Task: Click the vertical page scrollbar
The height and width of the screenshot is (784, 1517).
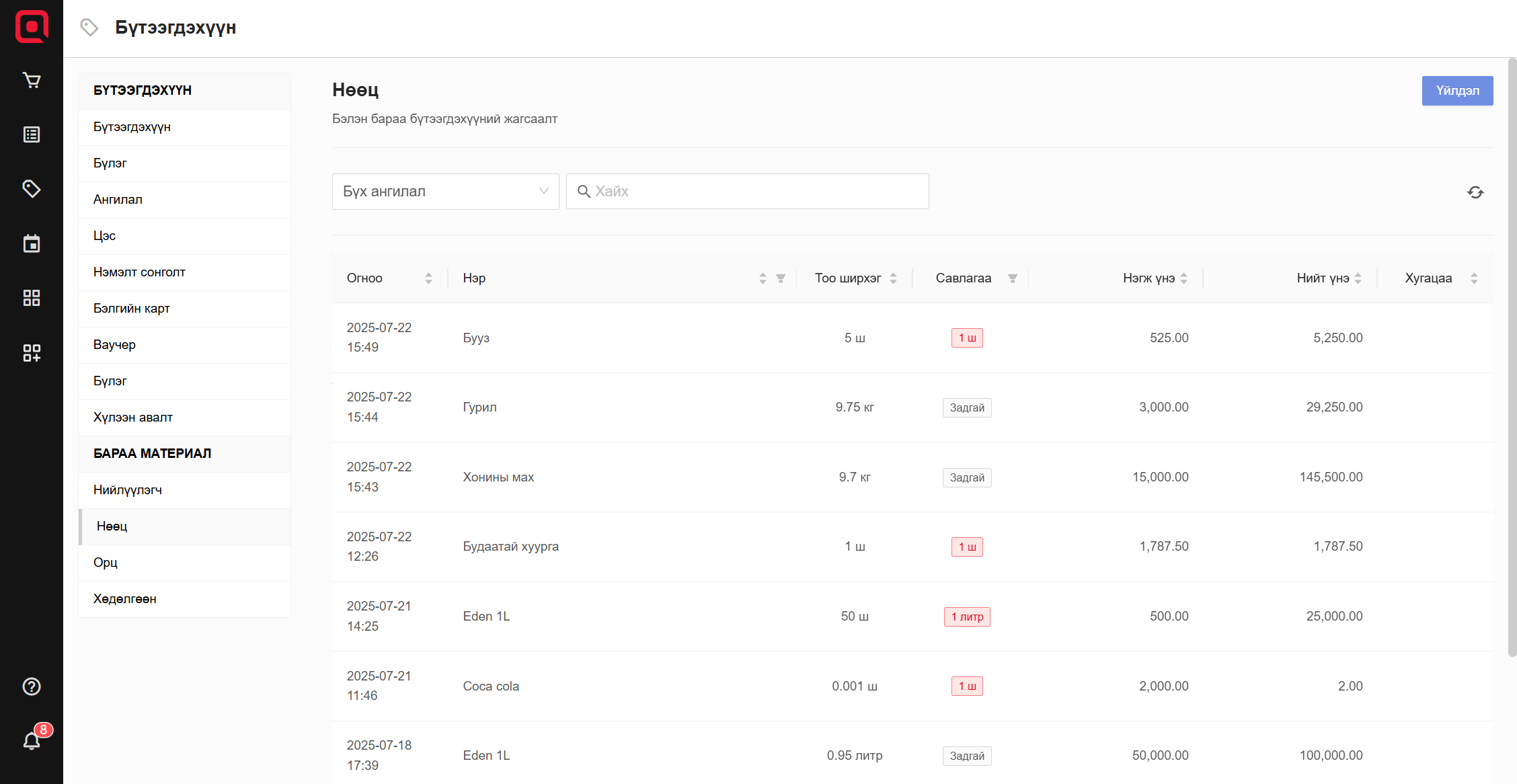Action: (1512, 356)
